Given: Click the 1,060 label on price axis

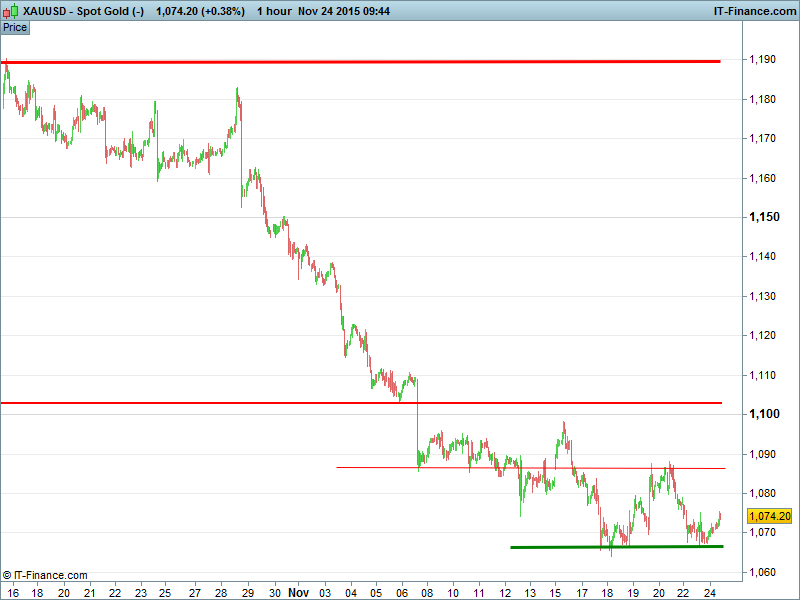Looking at the screenshot, I should click(x=762, y=572).
